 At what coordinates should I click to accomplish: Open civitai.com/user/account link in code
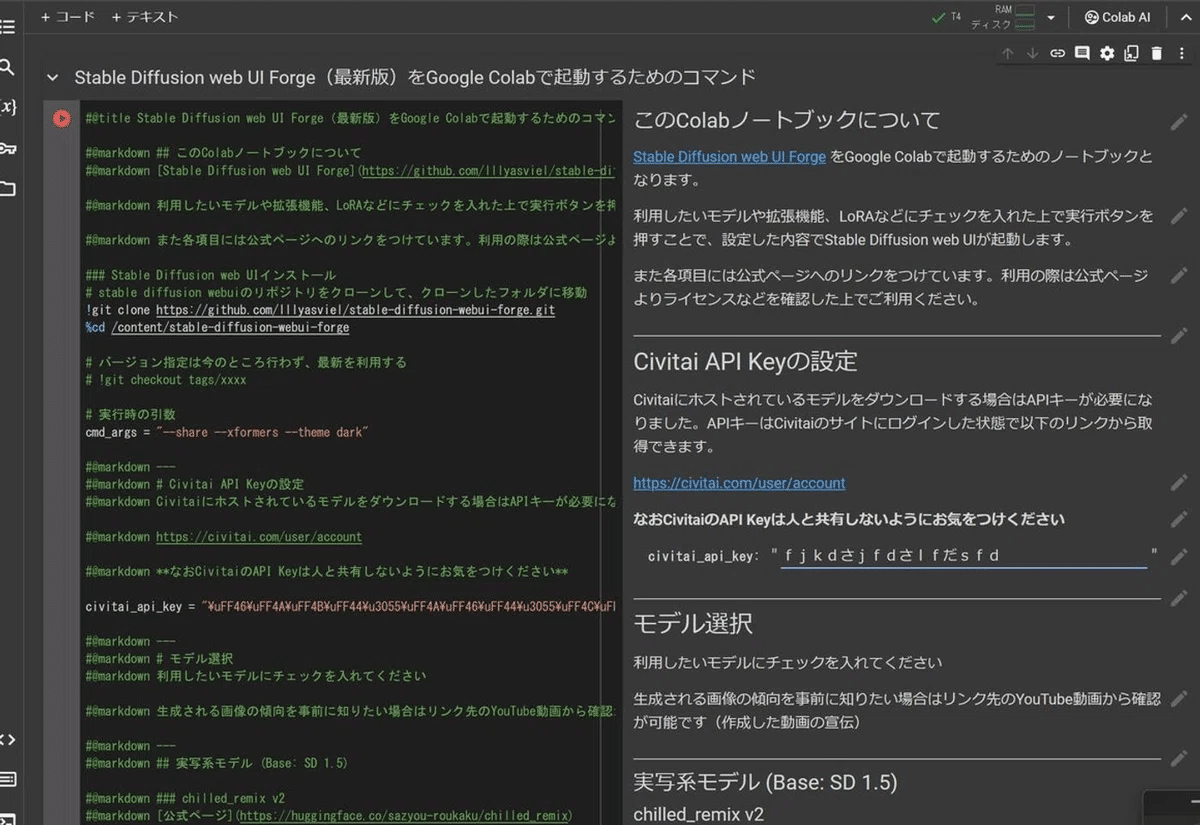(x=259, y=537)
